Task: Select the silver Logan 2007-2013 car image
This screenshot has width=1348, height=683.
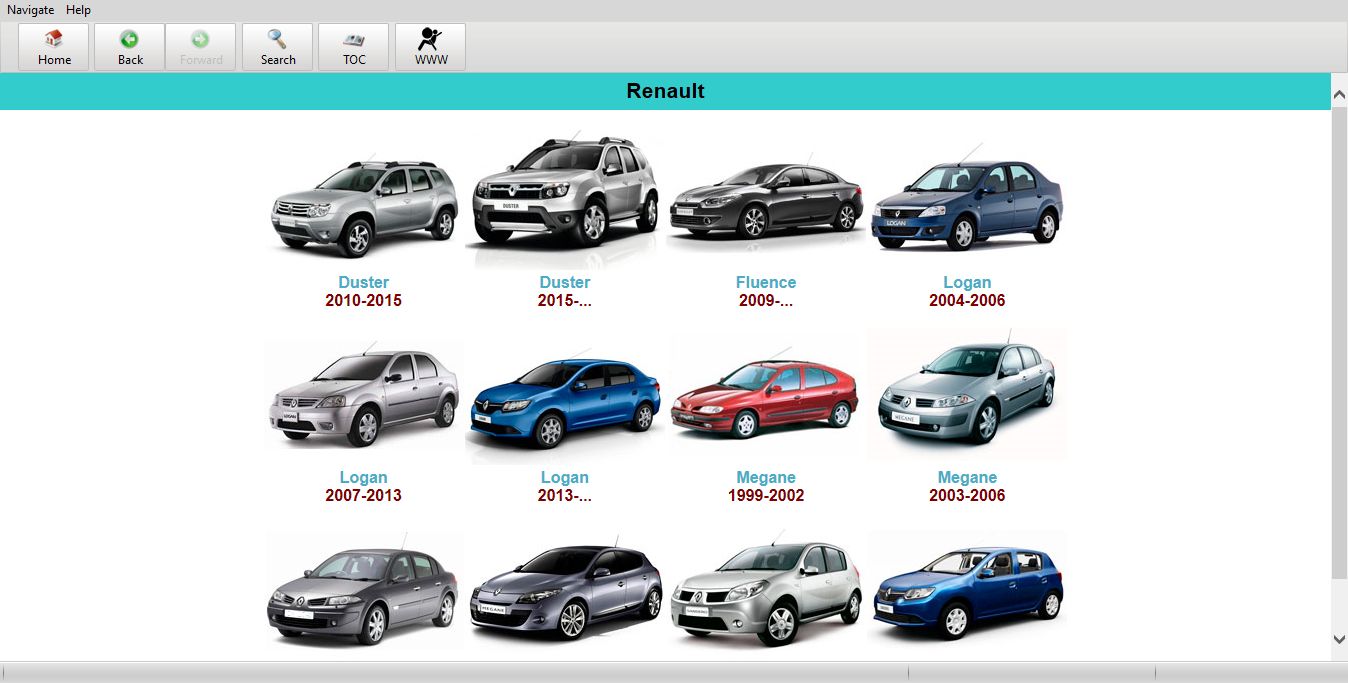Action: (364, 397)
